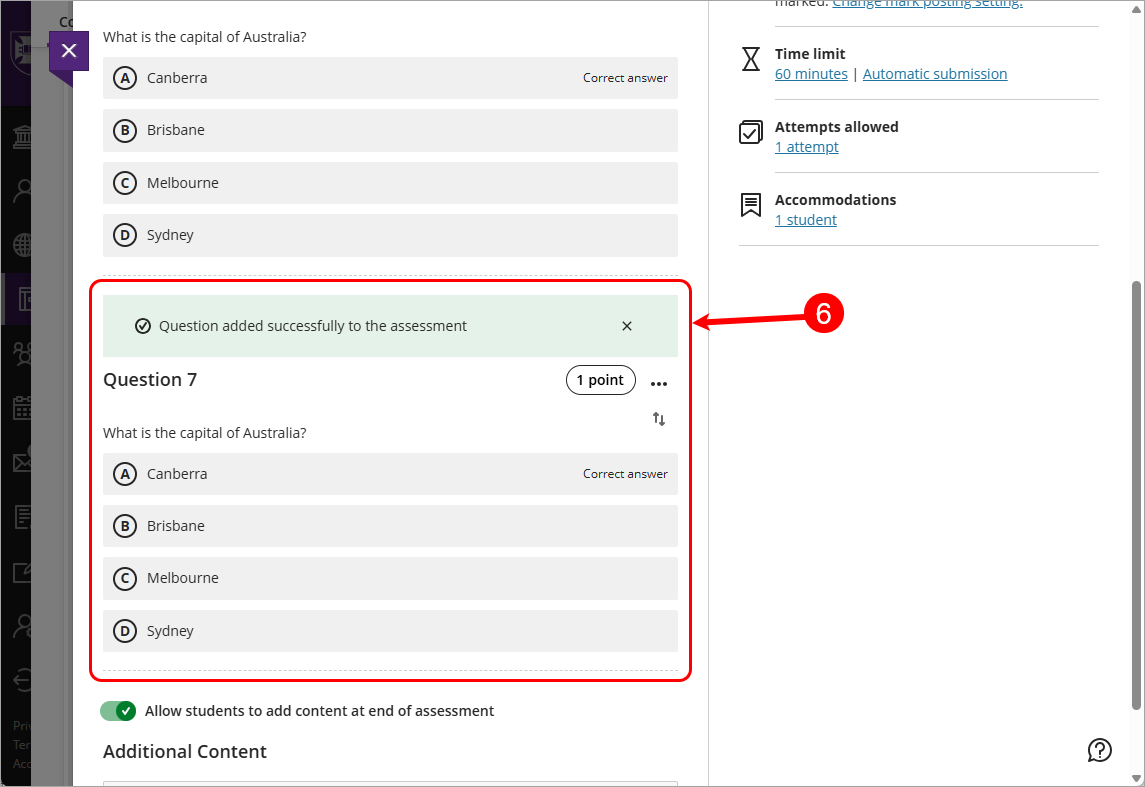Image resolution: width=1145 pixels, height=787 pixels.
Task: Toggle Allow students to add content switch
Action: [x=118, y=711]
